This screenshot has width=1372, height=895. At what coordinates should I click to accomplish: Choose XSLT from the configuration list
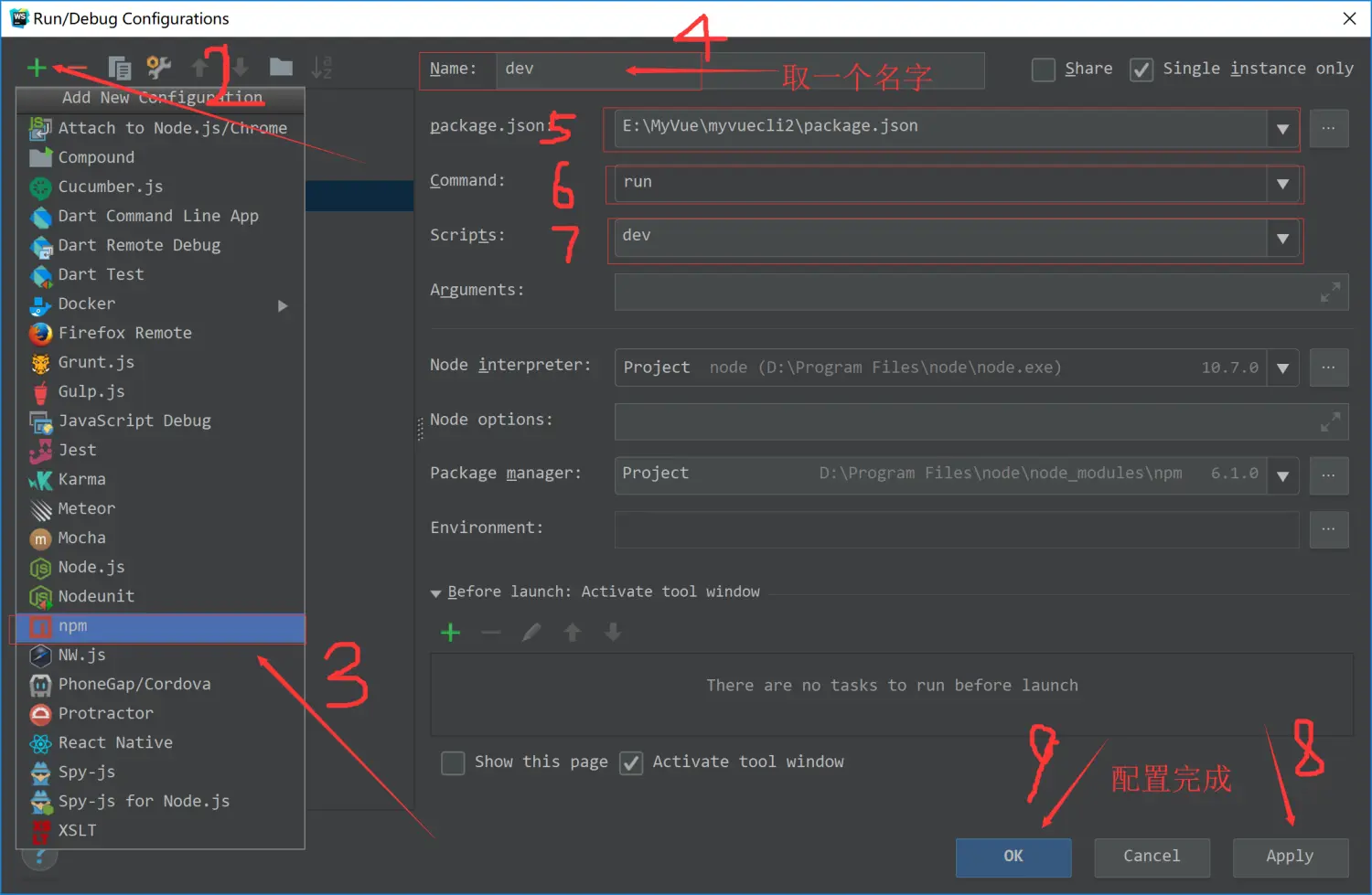pyautogui.click(x=161, y=831)
